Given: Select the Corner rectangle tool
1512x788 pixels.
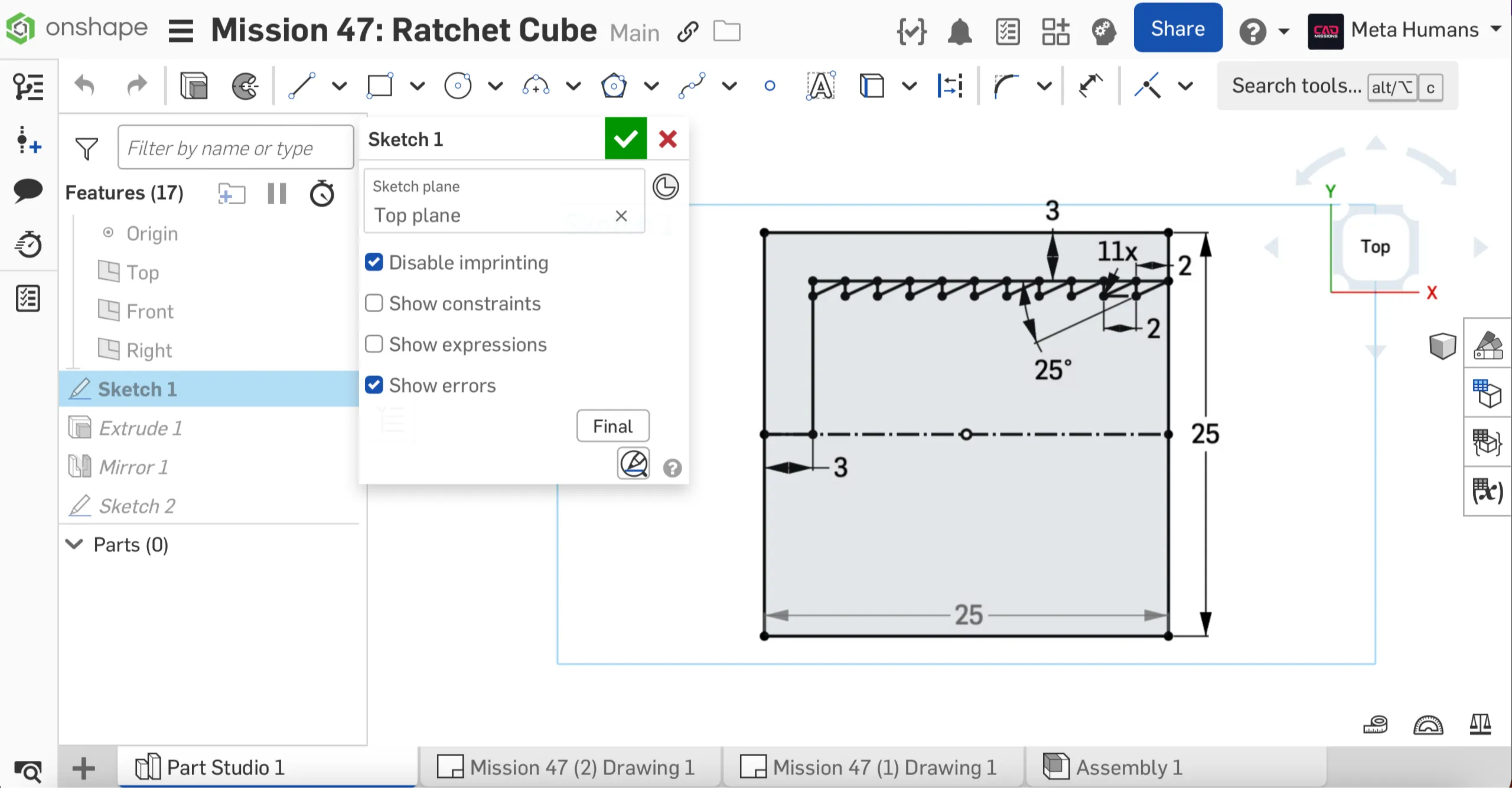Looking at the screenshot, I should [x=380, y=86].
